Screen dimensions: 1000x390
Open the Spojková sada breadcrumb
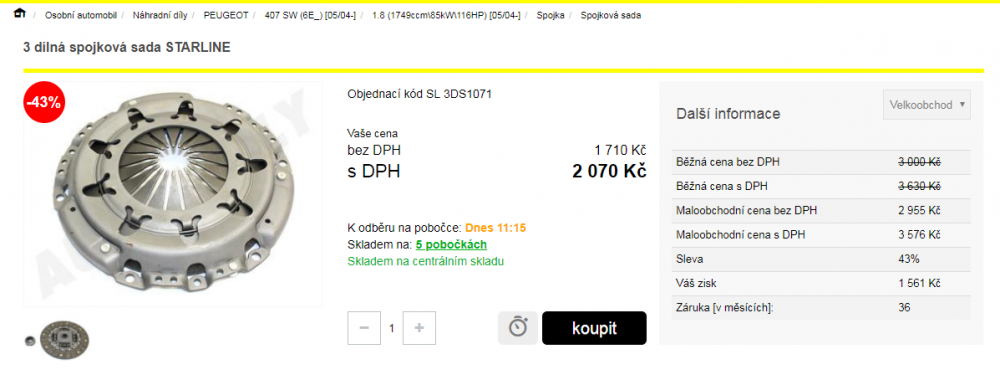(610, 15)
